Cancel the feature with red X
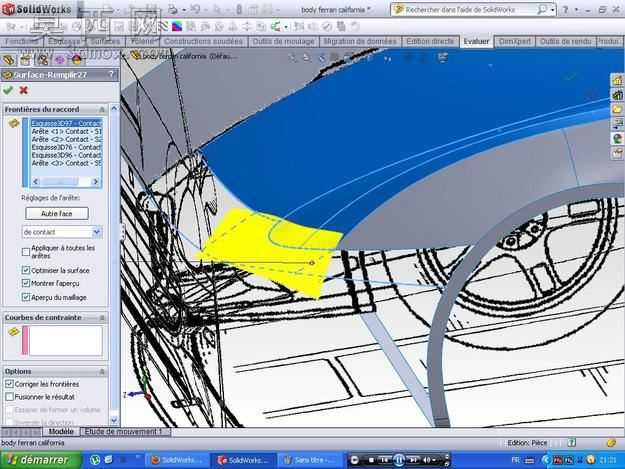 coord(24,90)
